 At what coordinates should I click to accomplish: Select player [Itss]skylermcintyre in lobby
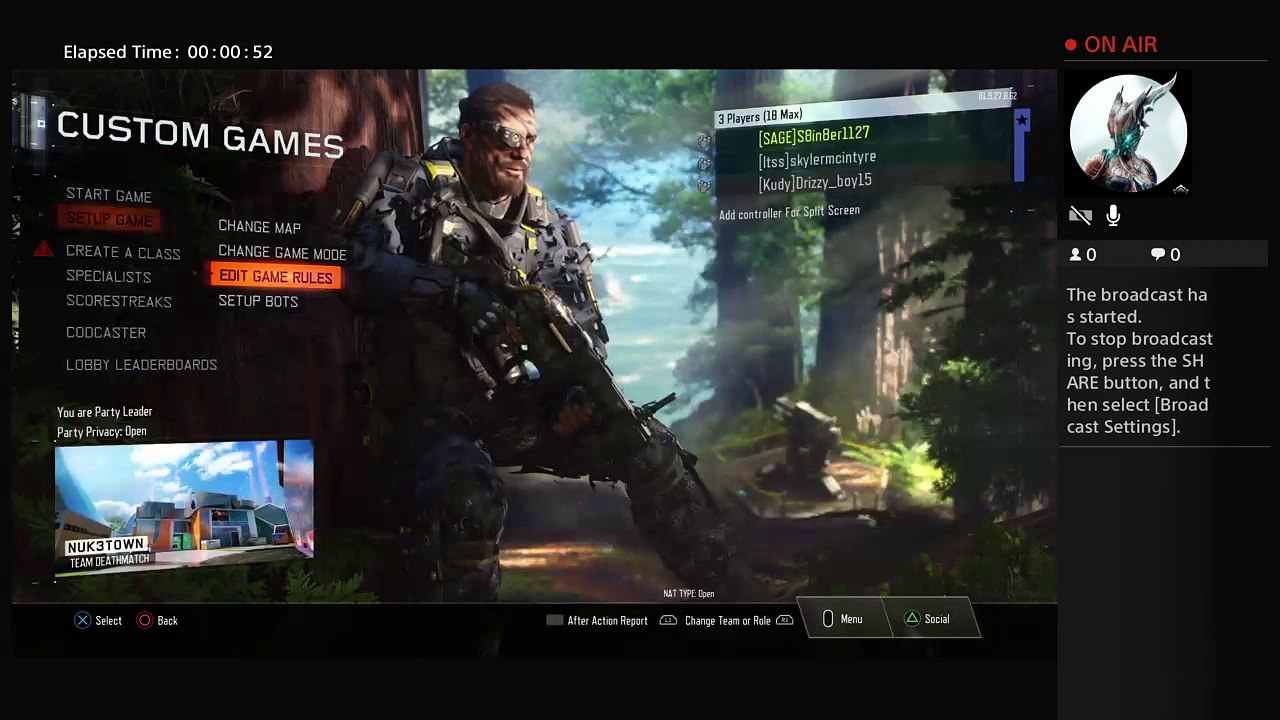[x=817, y=160]
